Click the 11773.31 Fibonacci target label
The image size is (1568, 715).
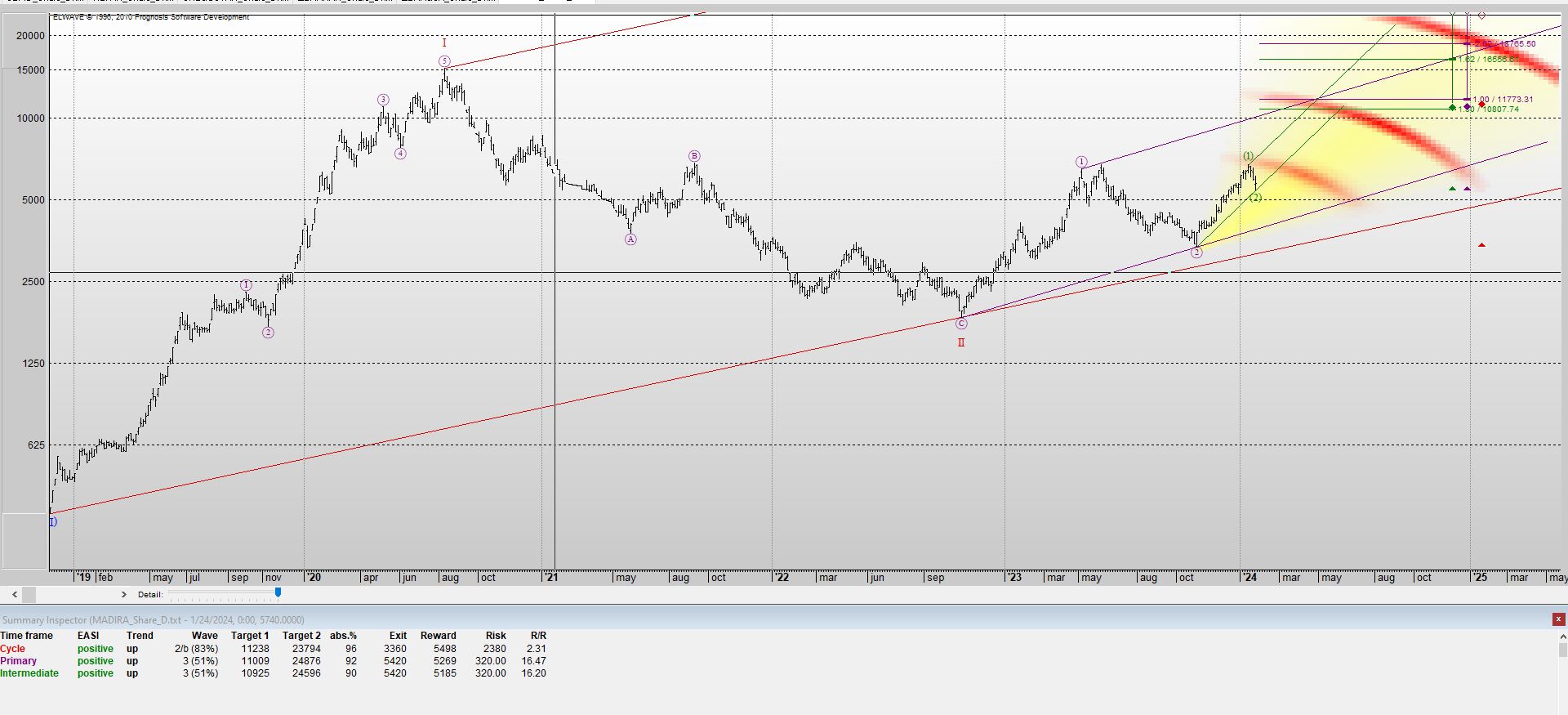(1503, 100)
